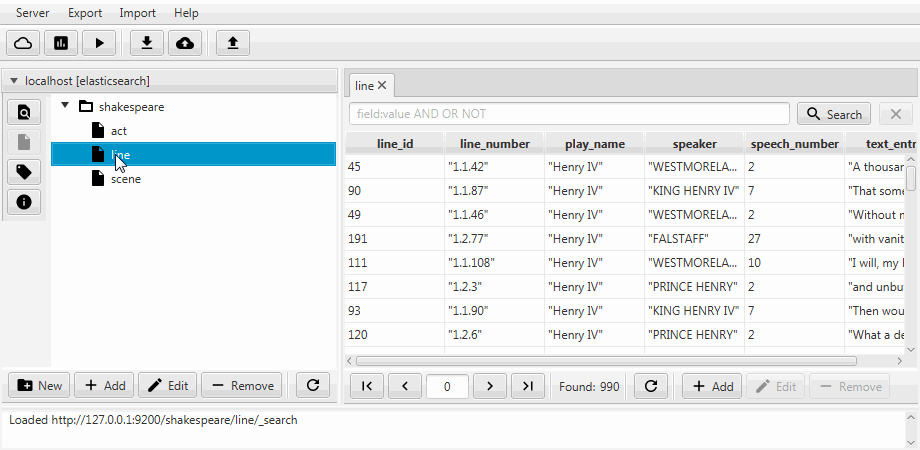Click into the query search field
The width and height of the screenshot is (920, 450).
(569, 114)
